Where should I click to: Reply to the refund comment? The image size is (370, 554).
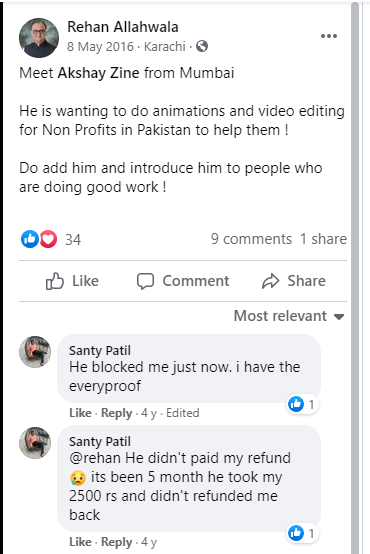click(x=117, y=542)
